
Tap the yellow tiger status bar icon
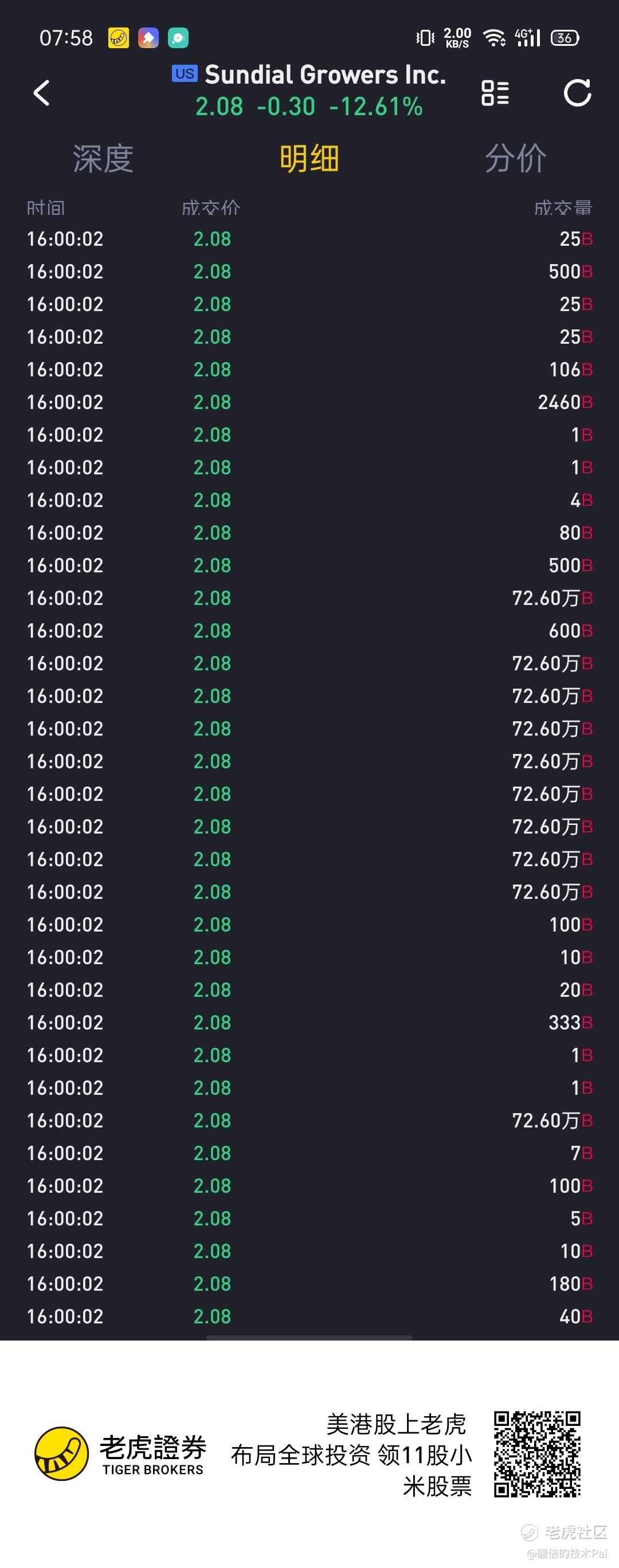point(119,38)
